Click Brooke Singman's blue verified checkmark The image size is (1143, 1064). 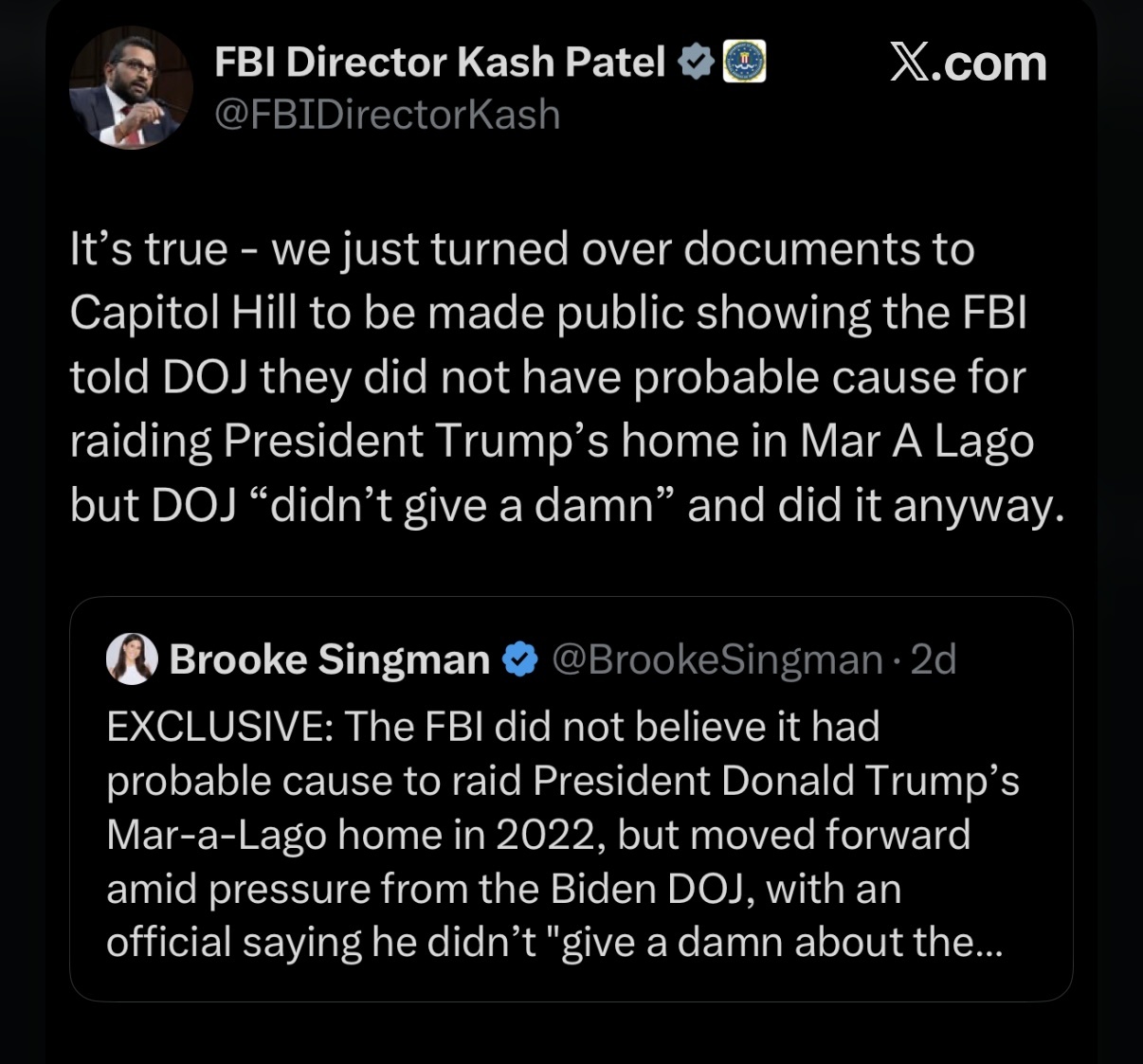(519, 659)
